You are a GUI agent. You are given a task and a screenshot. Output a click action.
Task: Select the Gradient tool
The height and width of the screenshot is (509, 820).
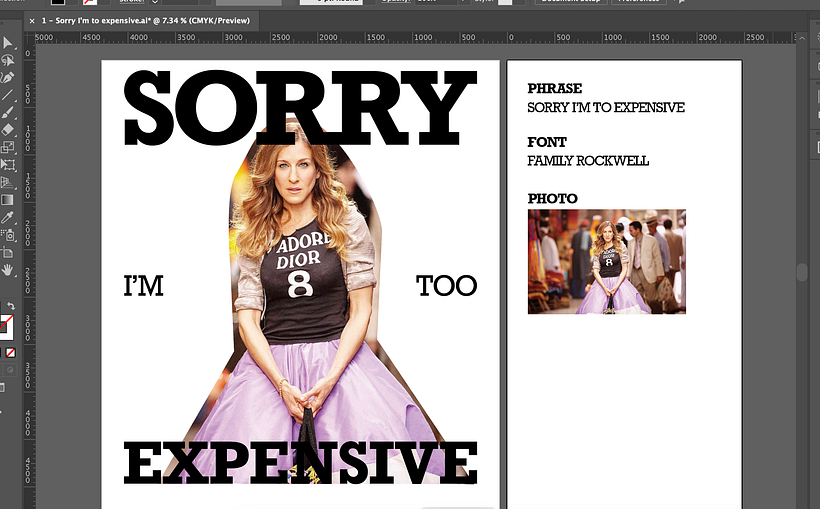tap(7, 199)
